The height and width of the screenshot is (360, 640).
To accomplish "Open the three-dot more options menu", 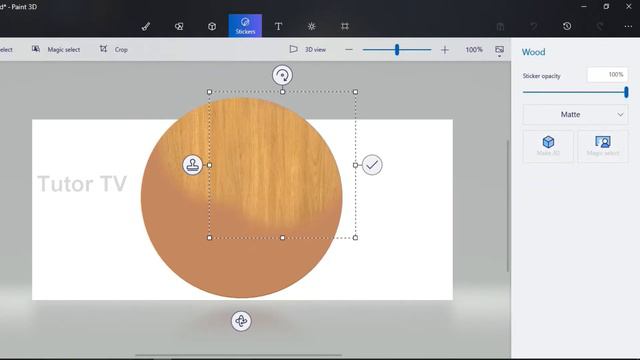I will point(628,26).
